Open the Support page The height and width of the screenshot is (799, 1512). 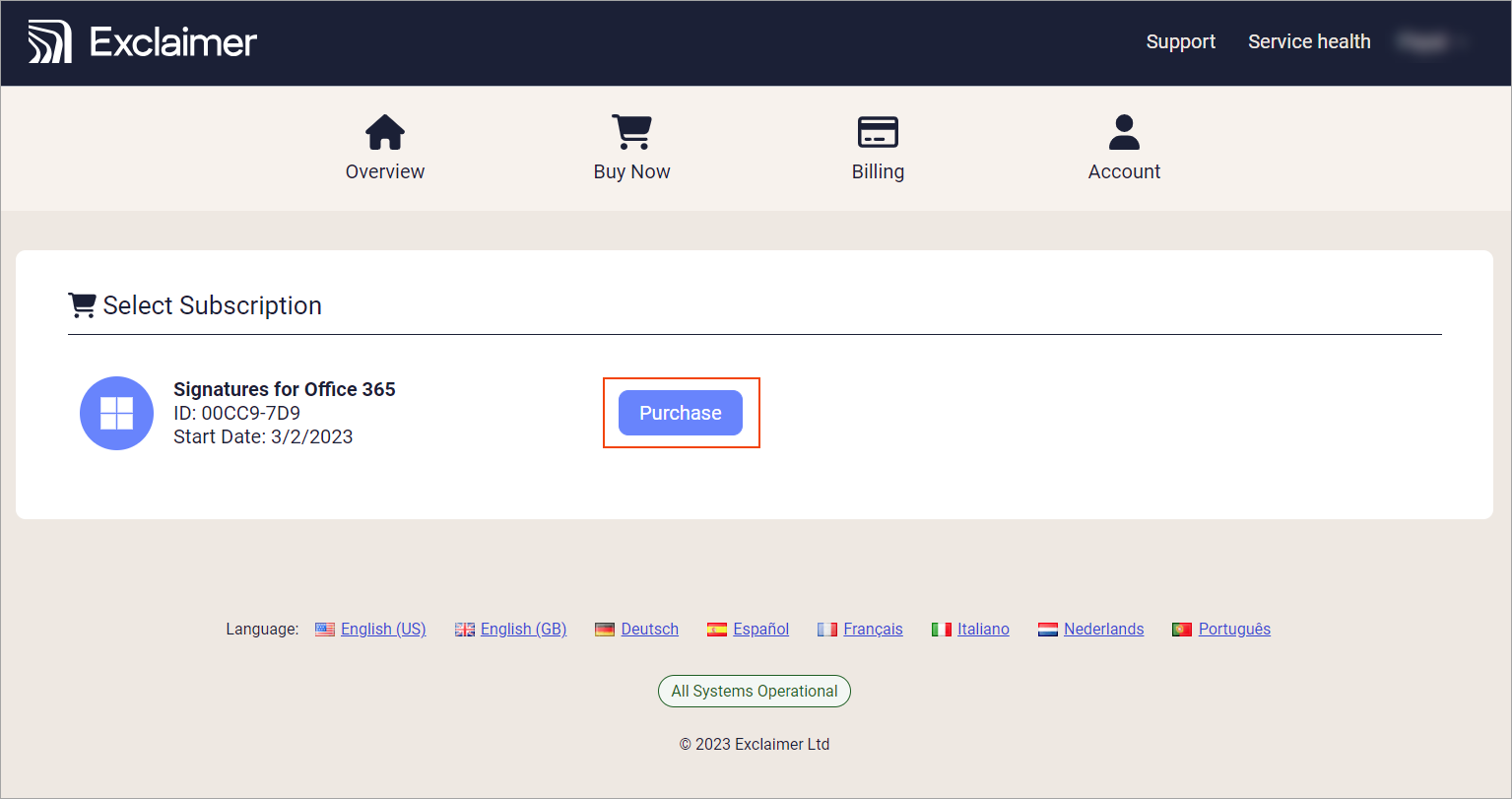pos(1180,41)
